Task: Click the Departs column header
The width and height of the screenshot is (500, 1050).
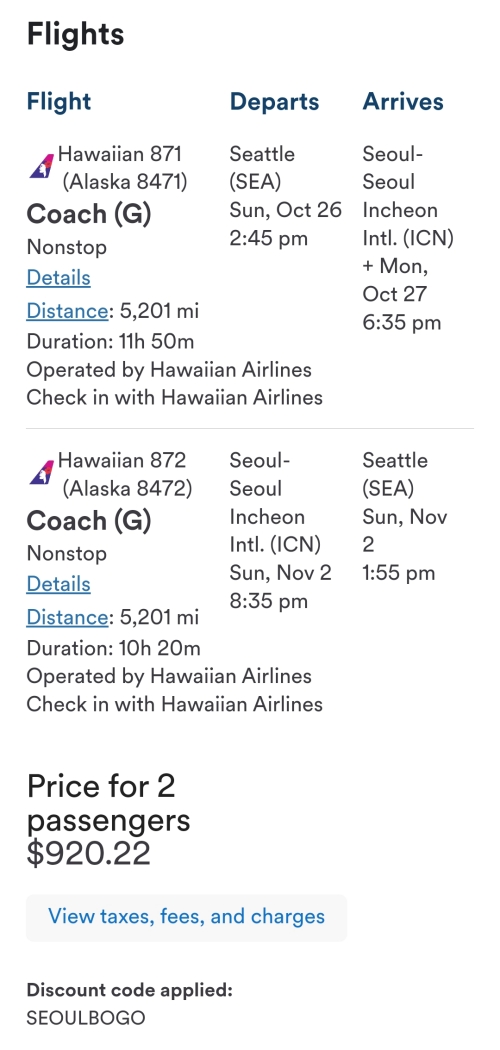Action: click(x=274, y=102)
